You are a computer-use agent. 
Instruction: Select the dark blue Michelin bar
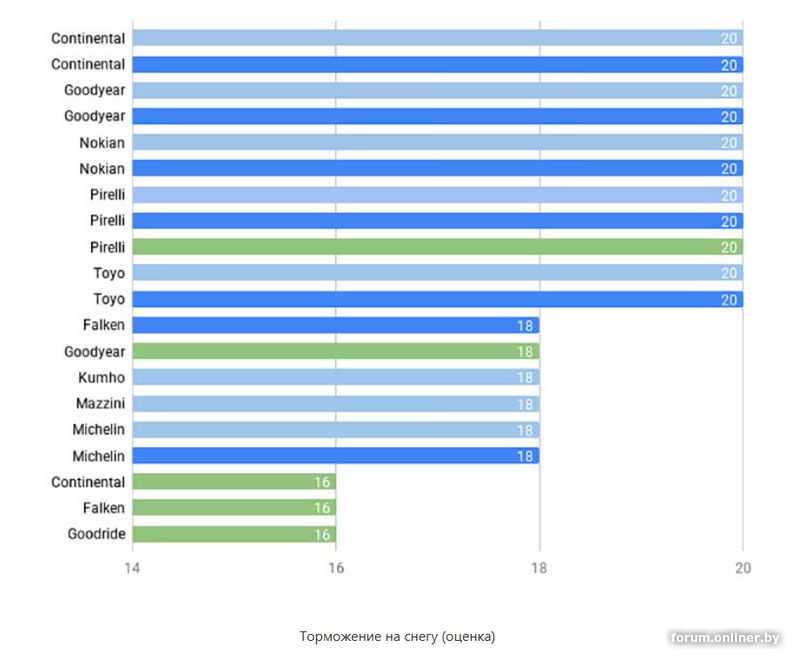(335, 456)
